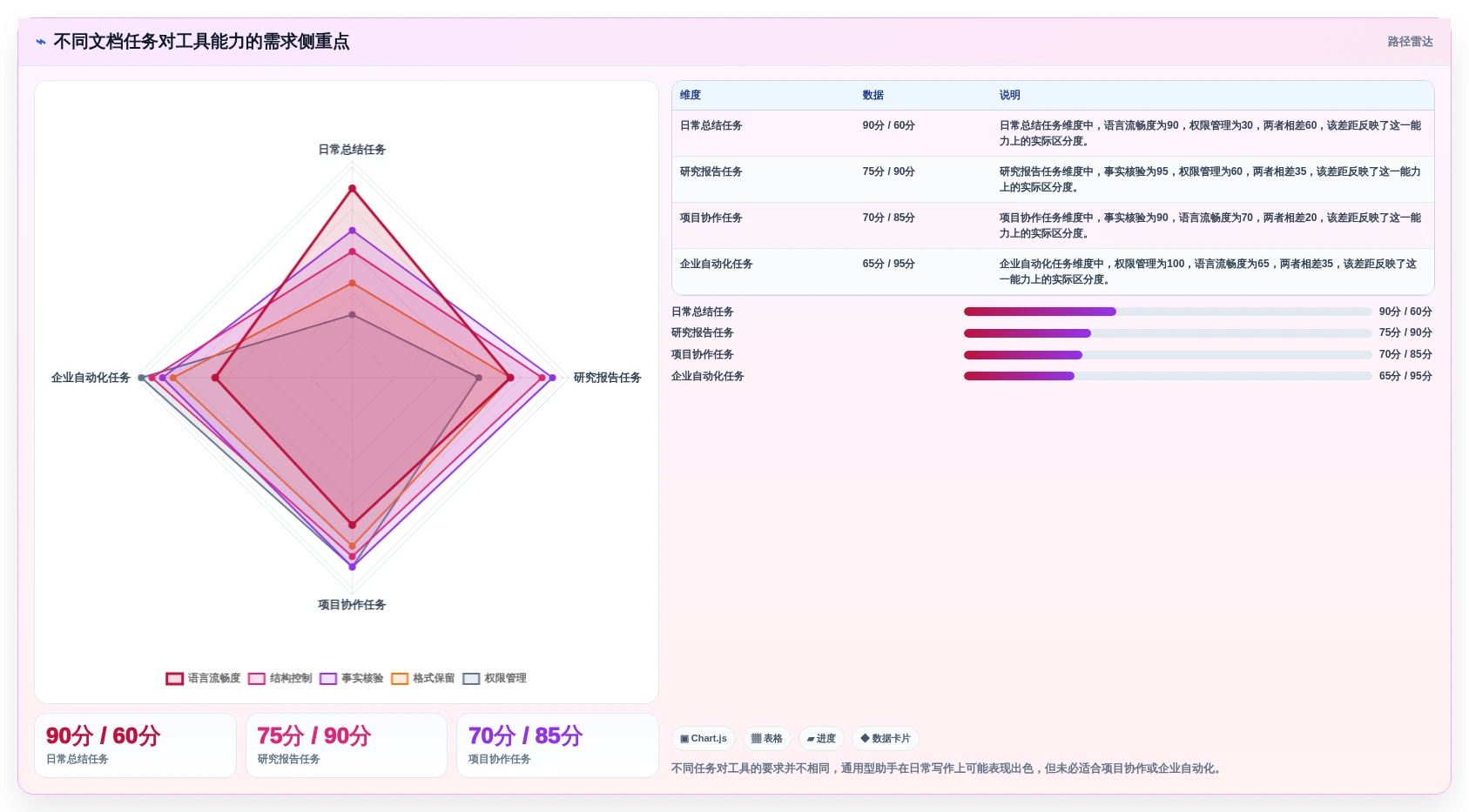
Task: Click the footer note about 通用型助手
Action: [x=947, y=768]
